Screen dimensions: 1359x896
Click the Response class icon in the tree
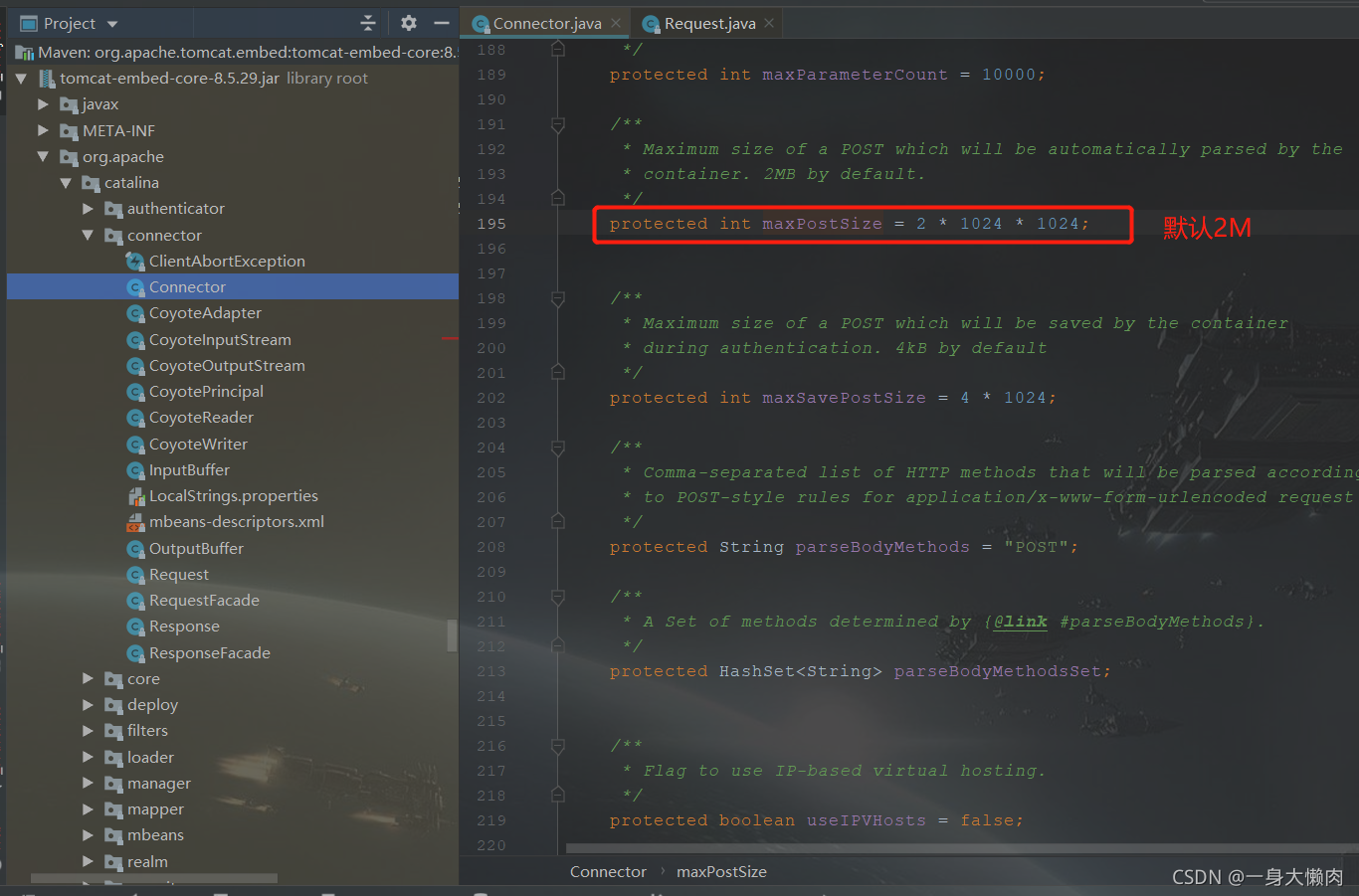133,626
